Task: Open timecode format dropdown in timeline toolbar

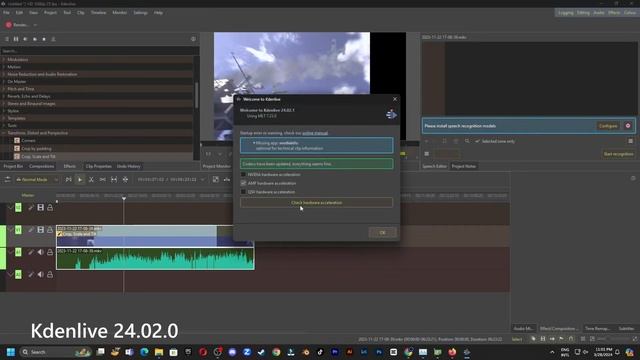Action: click(x=202, y=180)
